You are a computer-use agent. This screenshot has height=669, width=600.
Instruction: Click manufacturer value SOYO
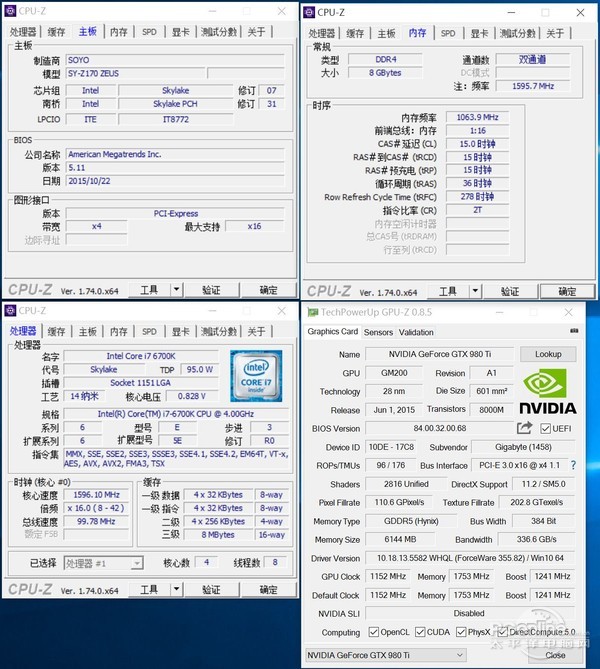tap(175, 60)
